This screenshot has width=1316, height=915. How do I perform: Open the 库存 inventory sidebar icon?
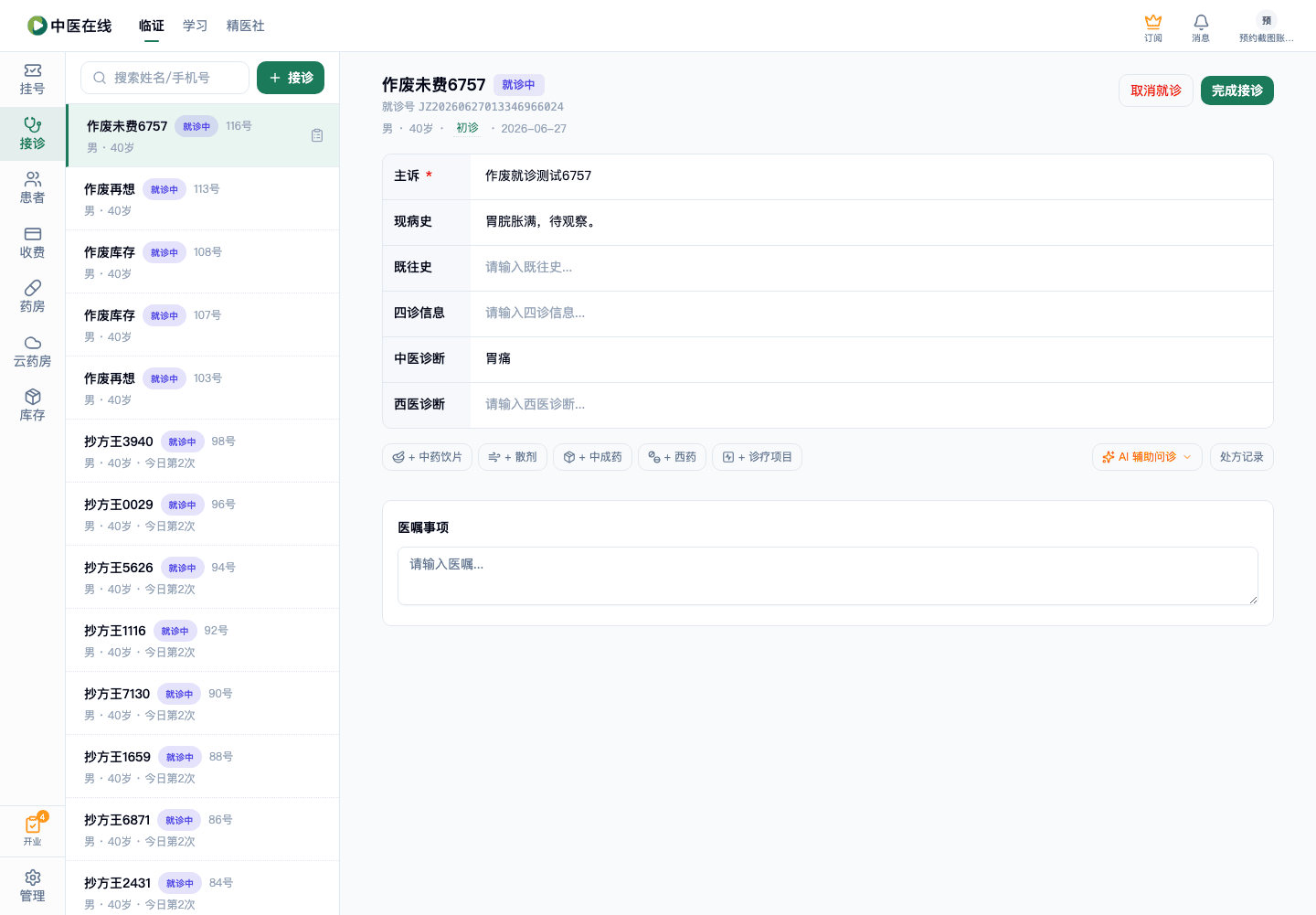[x=32, y=406]
